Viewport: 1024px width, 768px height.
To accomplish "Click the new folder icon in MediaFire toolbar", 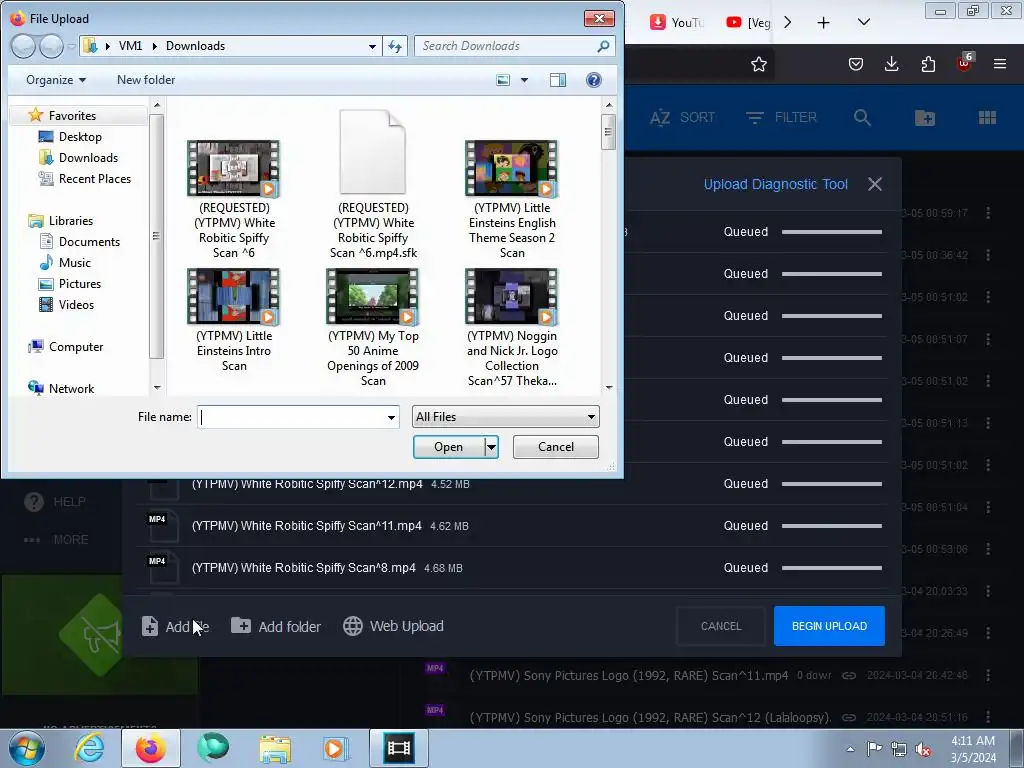I will point(925,118).
